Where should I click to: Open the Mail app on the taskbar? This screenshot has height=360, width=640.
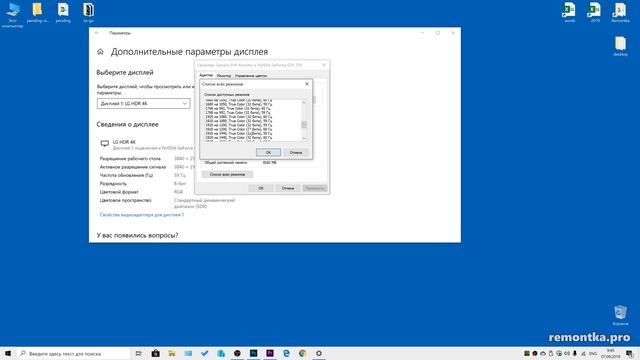coord(188,353)
